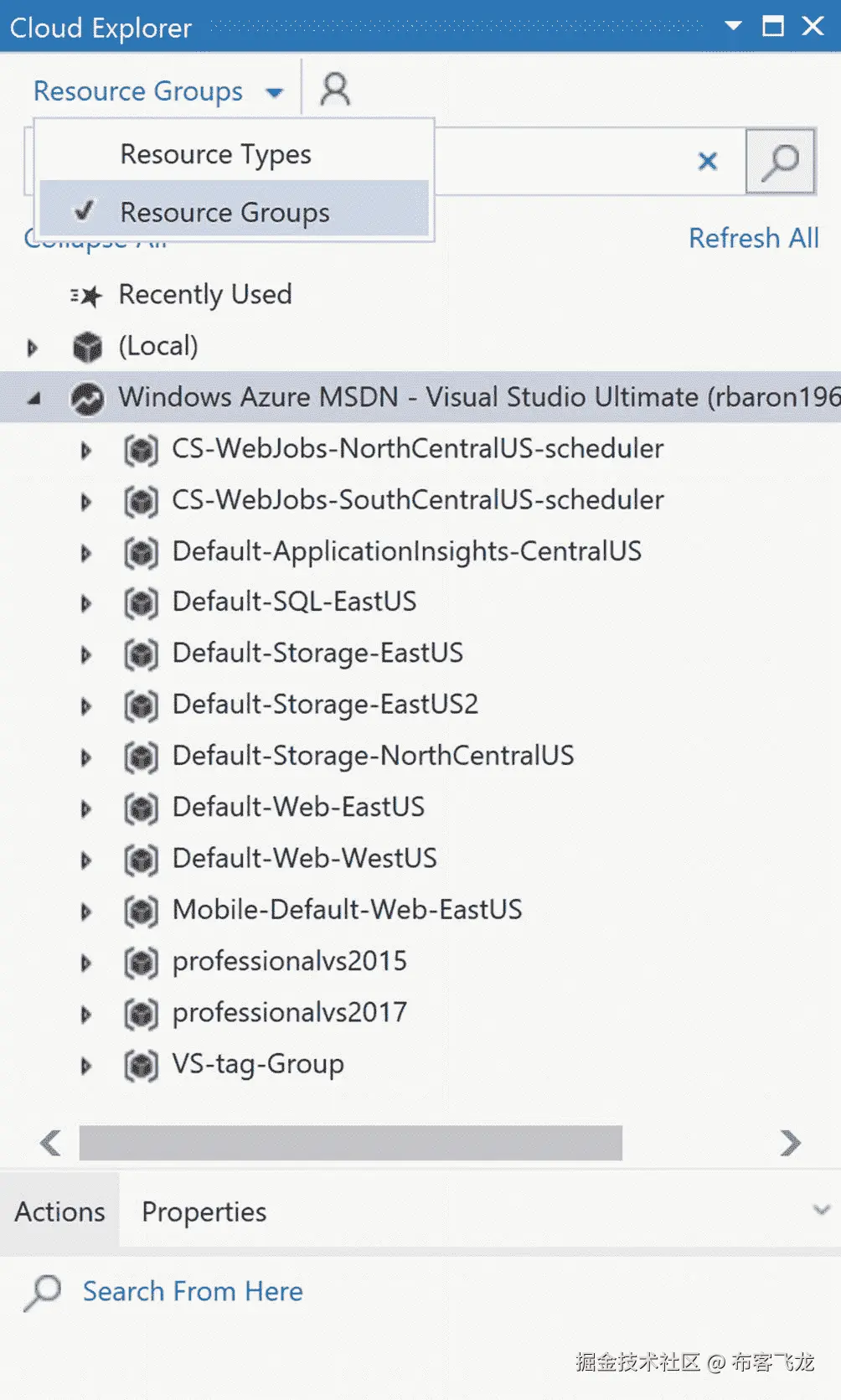
Task: Click the horizontal scrollbar right arrow
Action: tap(789, 1143)
